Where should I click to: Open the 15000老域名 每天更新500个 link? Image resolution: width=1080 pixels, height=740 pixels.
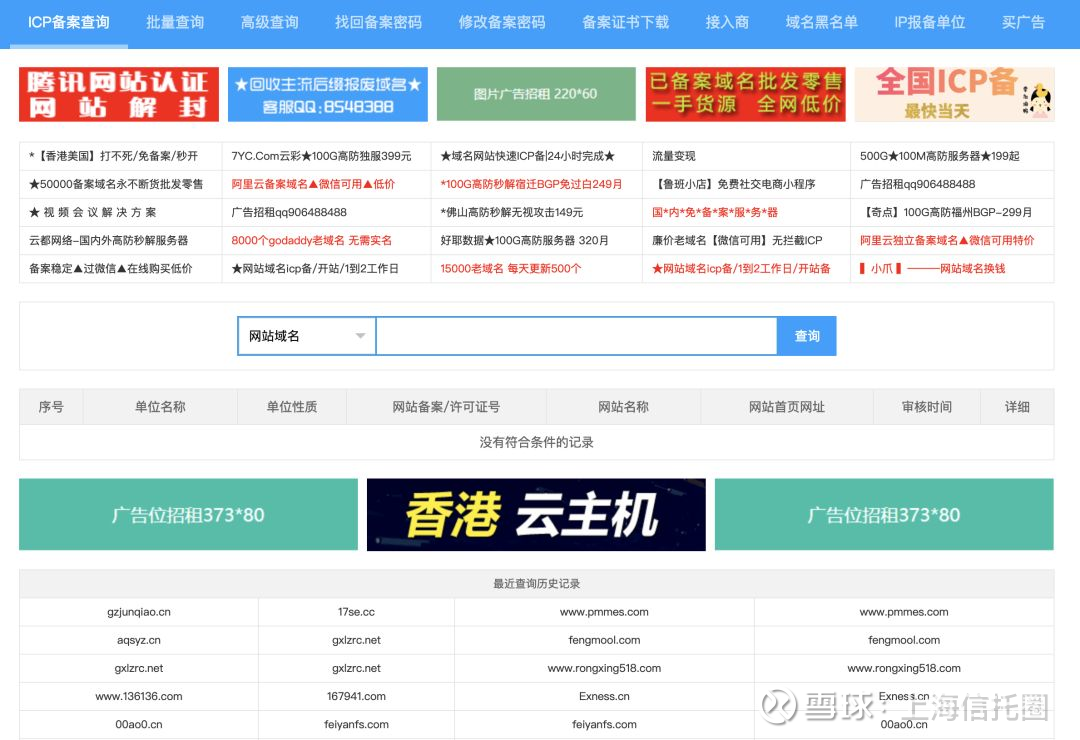pyautogui.click(x=510, y=268)
